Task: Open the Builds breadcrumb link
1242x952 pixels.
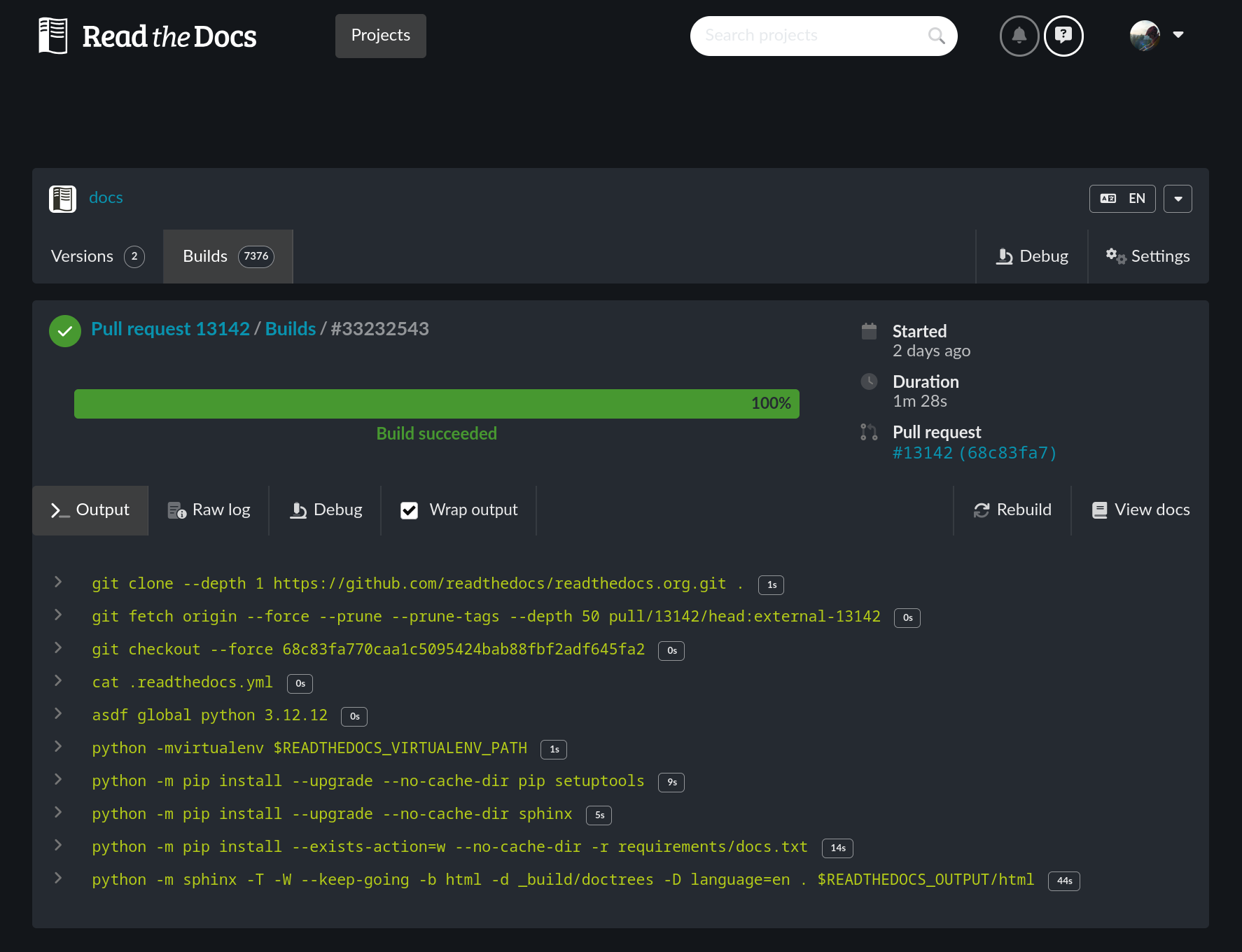Action: tap(291, 329)
